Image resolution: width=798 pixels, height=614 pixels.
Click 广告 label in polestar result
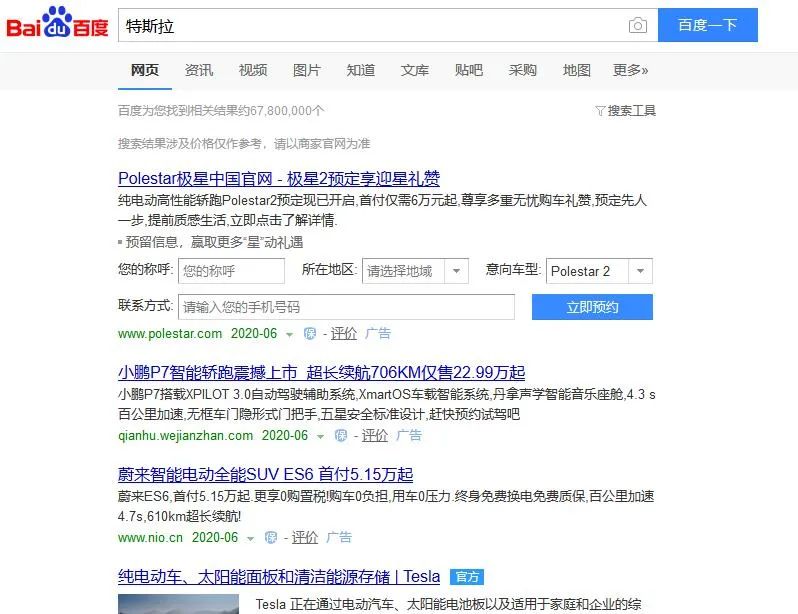coord(378,333)
